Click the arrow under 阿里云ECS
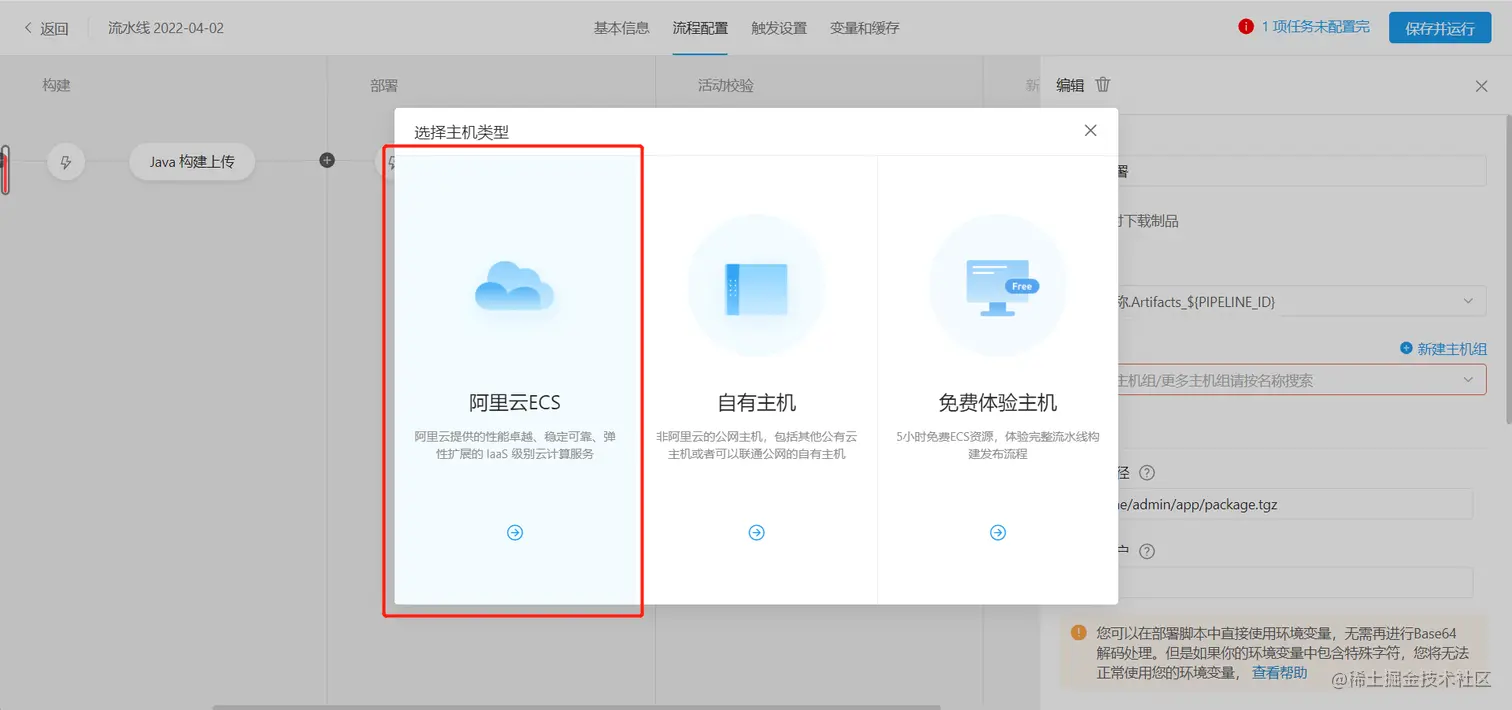 515,533
